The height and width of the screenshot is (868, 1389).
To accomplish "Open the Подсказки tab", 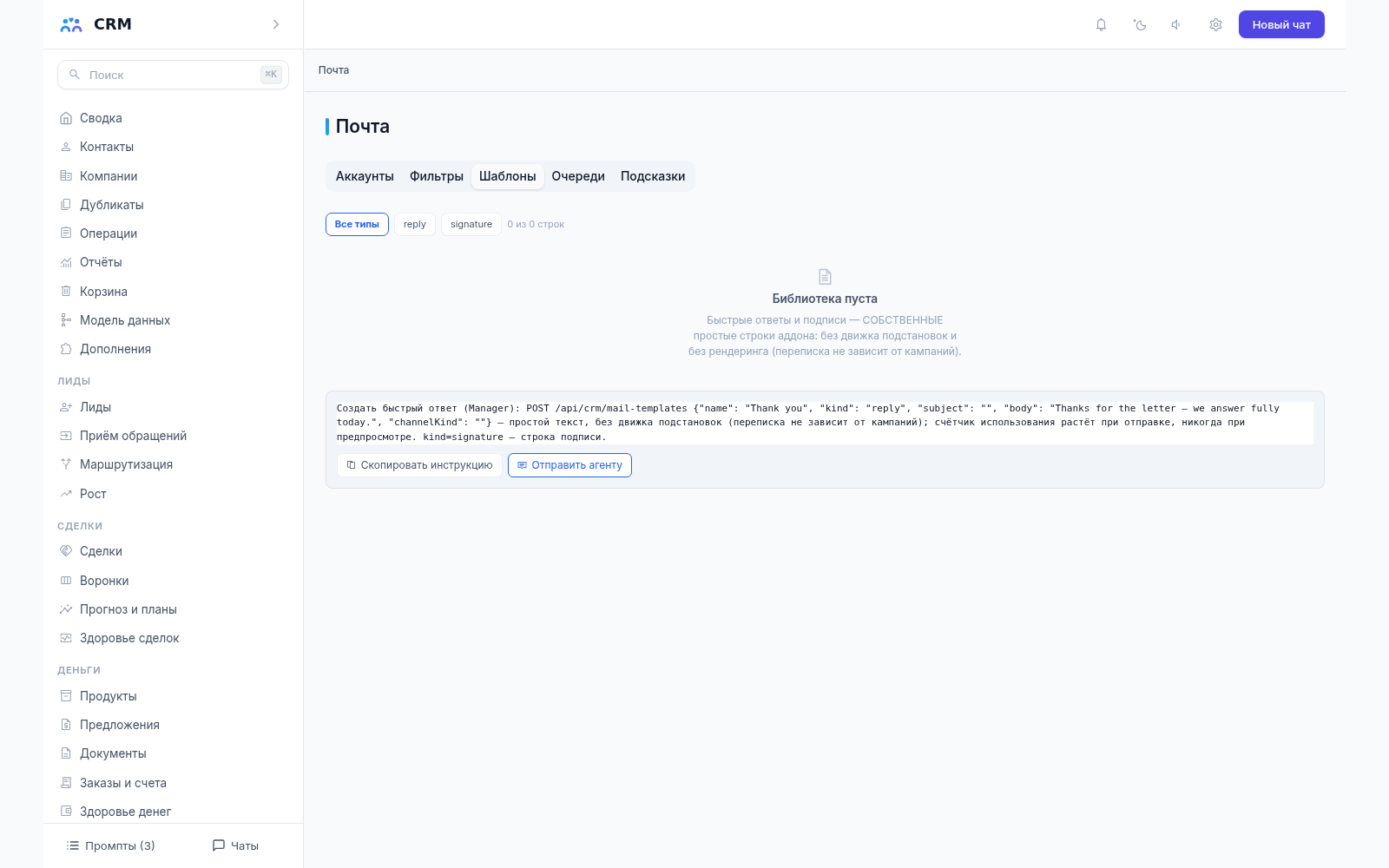I will (x=653, y=176).
